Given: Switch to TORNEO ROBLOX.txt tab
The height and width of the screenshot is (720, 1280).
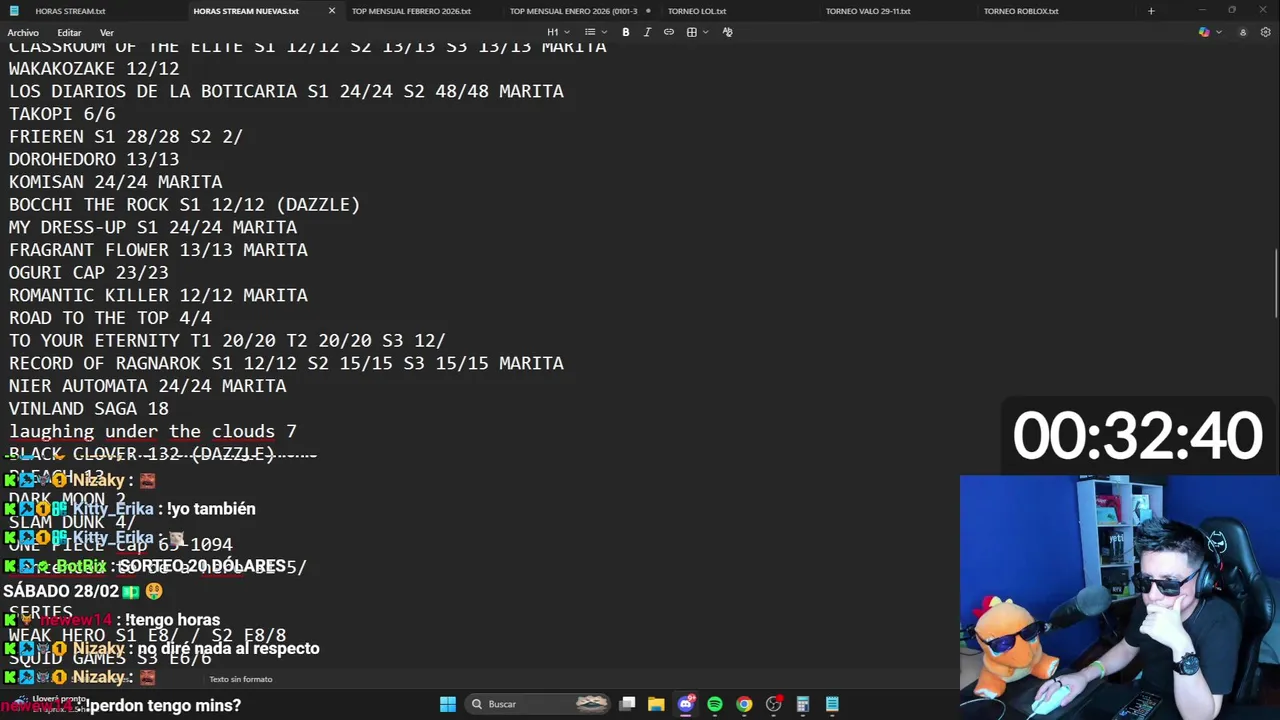Looking at the screenshot, I should (x=1021, y=11).
